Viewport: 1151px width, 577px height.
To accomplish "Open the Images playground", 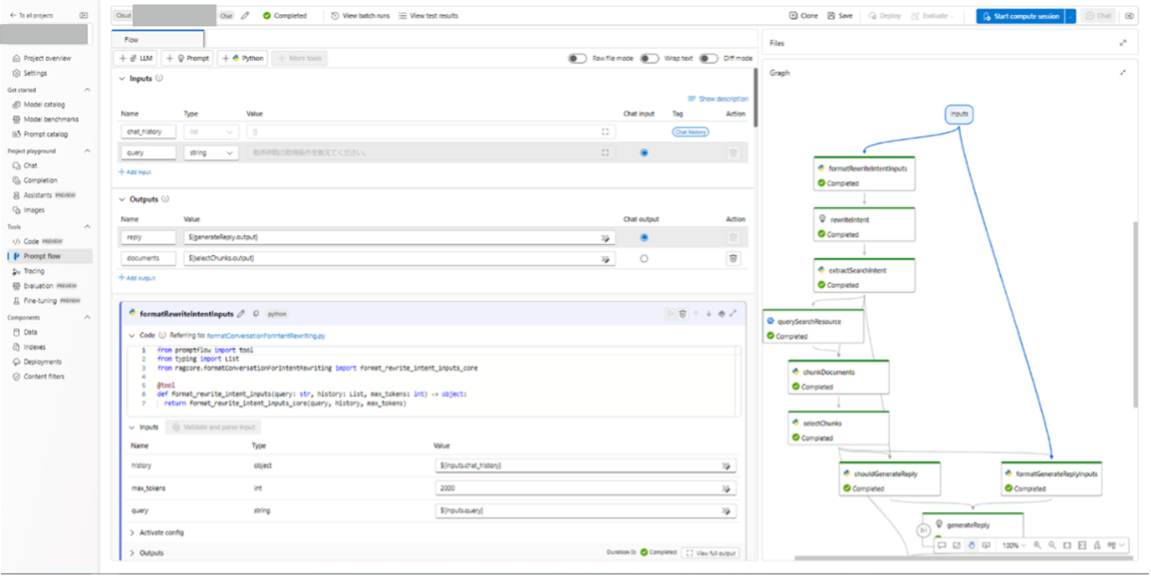I will [34, 210].
